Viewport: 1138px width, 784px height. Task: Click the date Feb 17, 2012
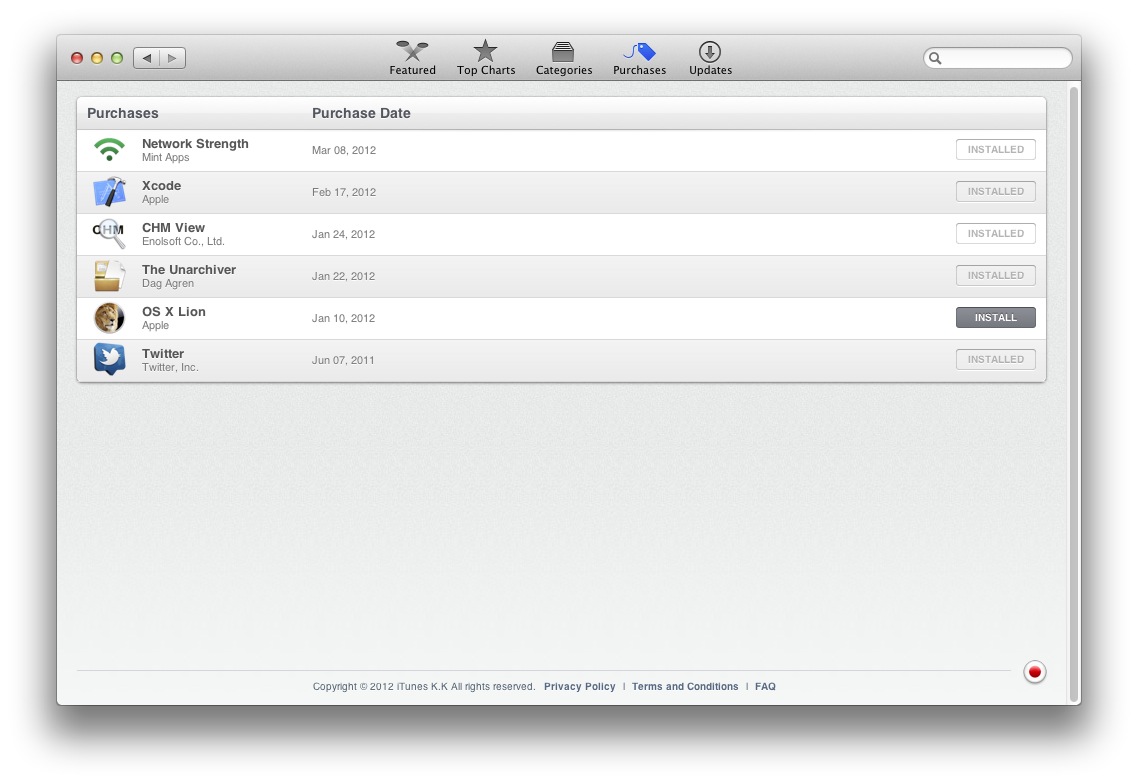pyautogui.click(x=344, y=192)
